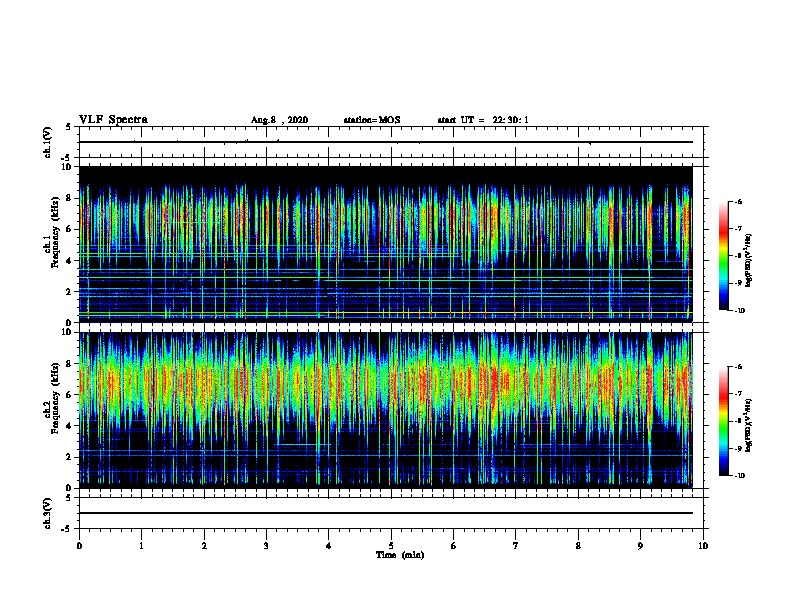Image resolution: width=792 pixels, height=612 pixels.
Task: Click the "10" kHz tick of the ch.1 spectrogram
Action: pos(67,167)
